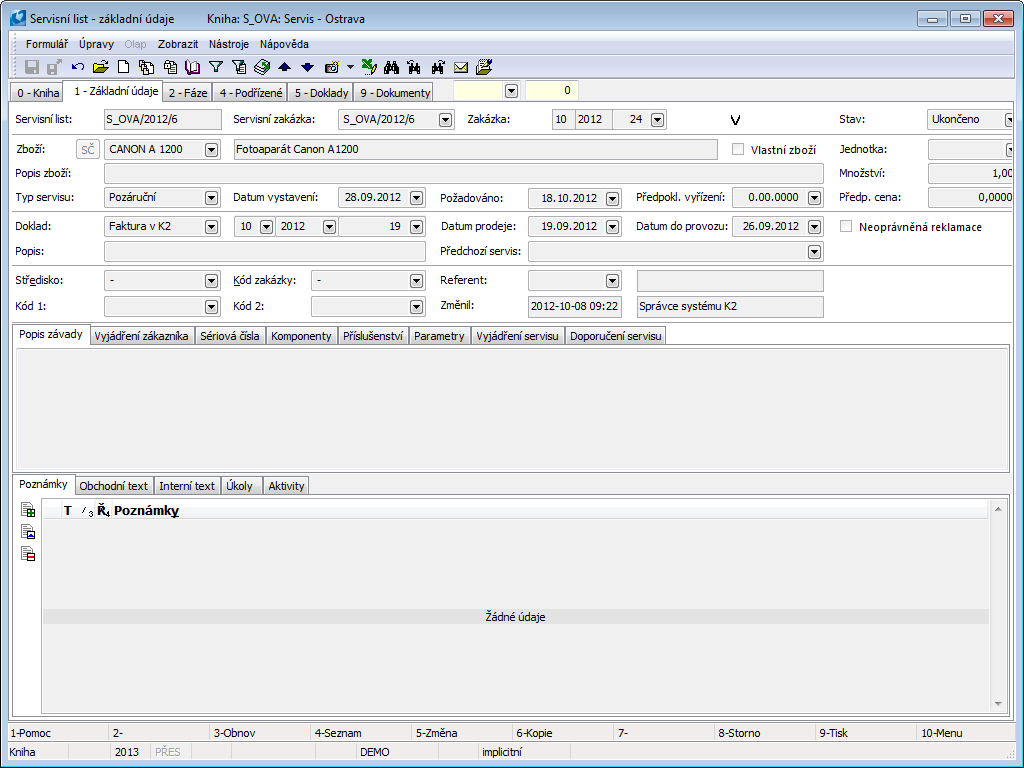Click the add note icon with green plus

point(28,511)
